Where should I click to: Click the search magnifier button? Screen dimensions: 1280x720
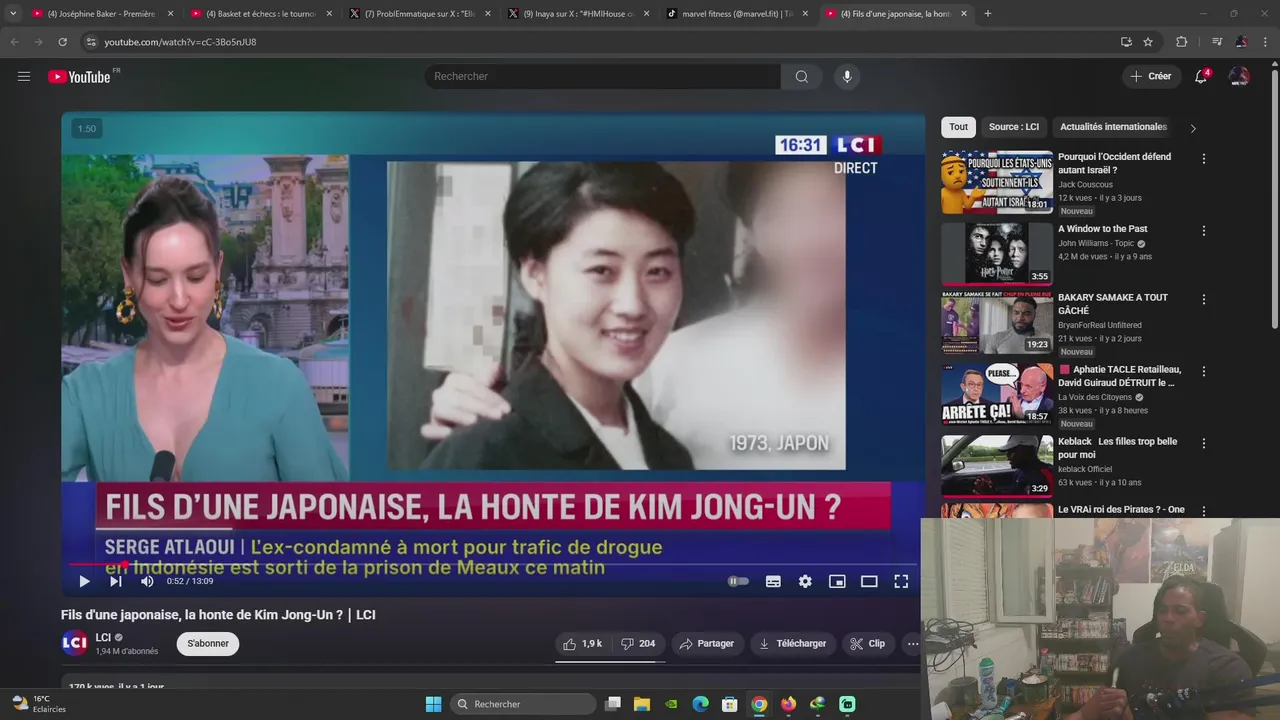pyautogui.click(x=802, y=77)
